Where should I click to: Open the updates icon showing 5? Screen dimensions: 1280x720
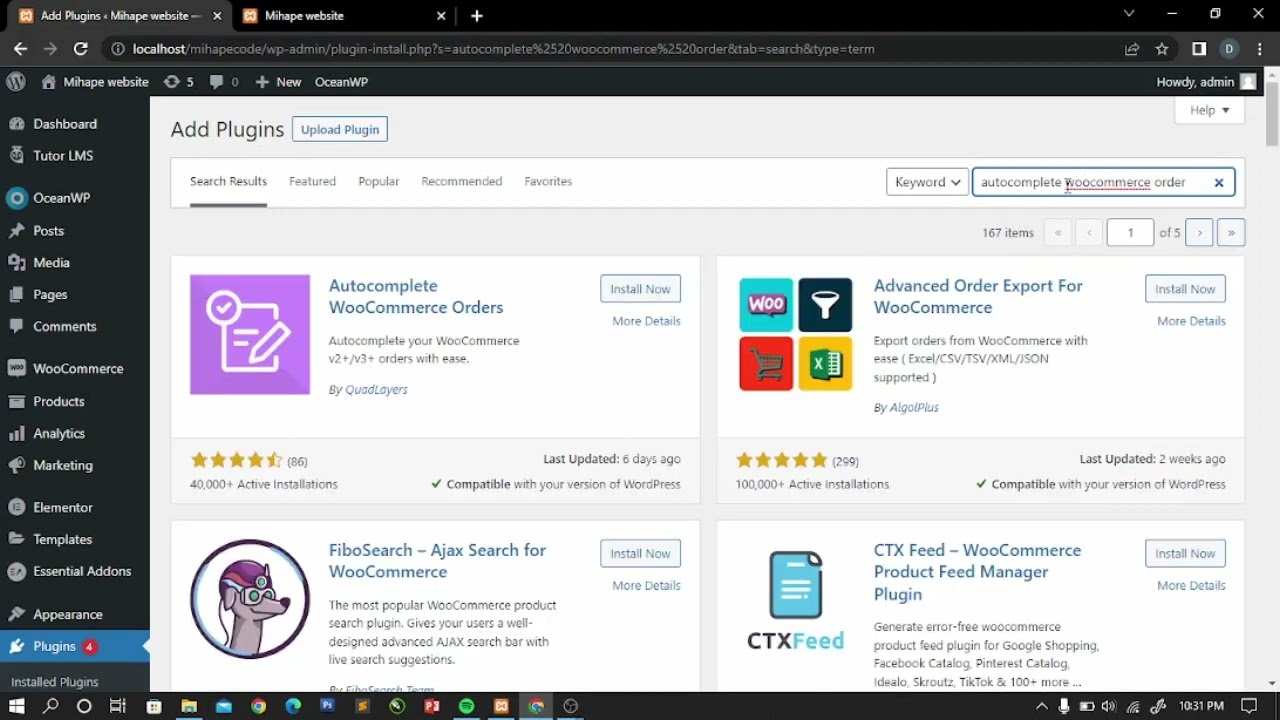pyautogui.click(x=178, y=82)
